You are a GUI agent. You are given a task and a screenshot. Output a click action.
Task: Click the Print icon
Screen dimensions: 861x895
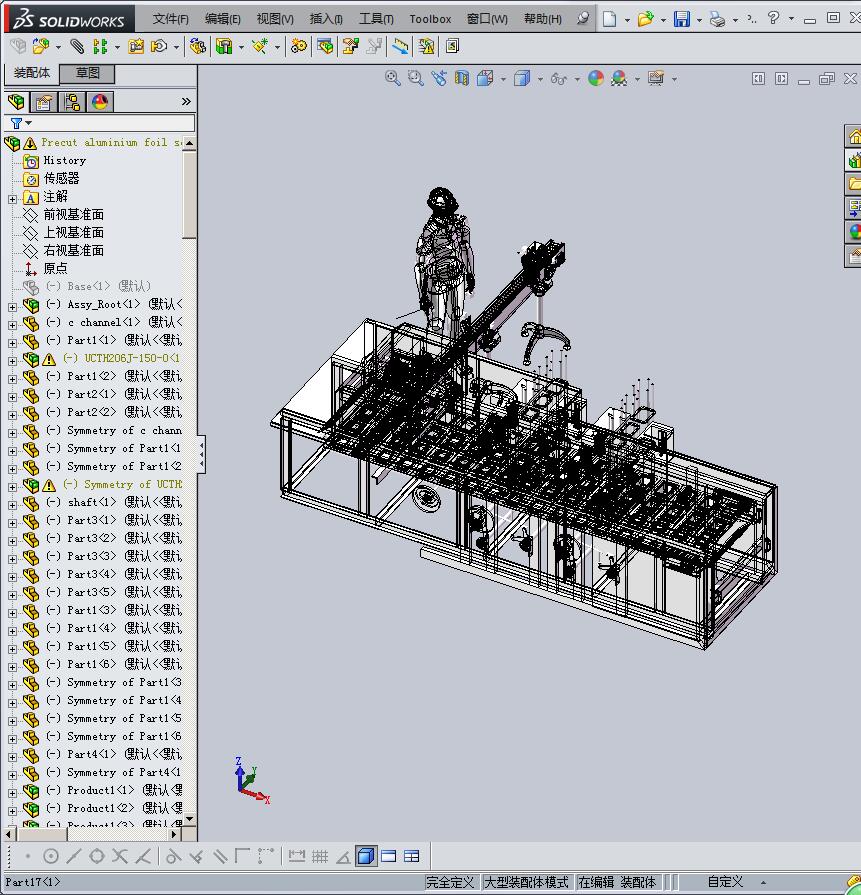click(x=717, y=19)
